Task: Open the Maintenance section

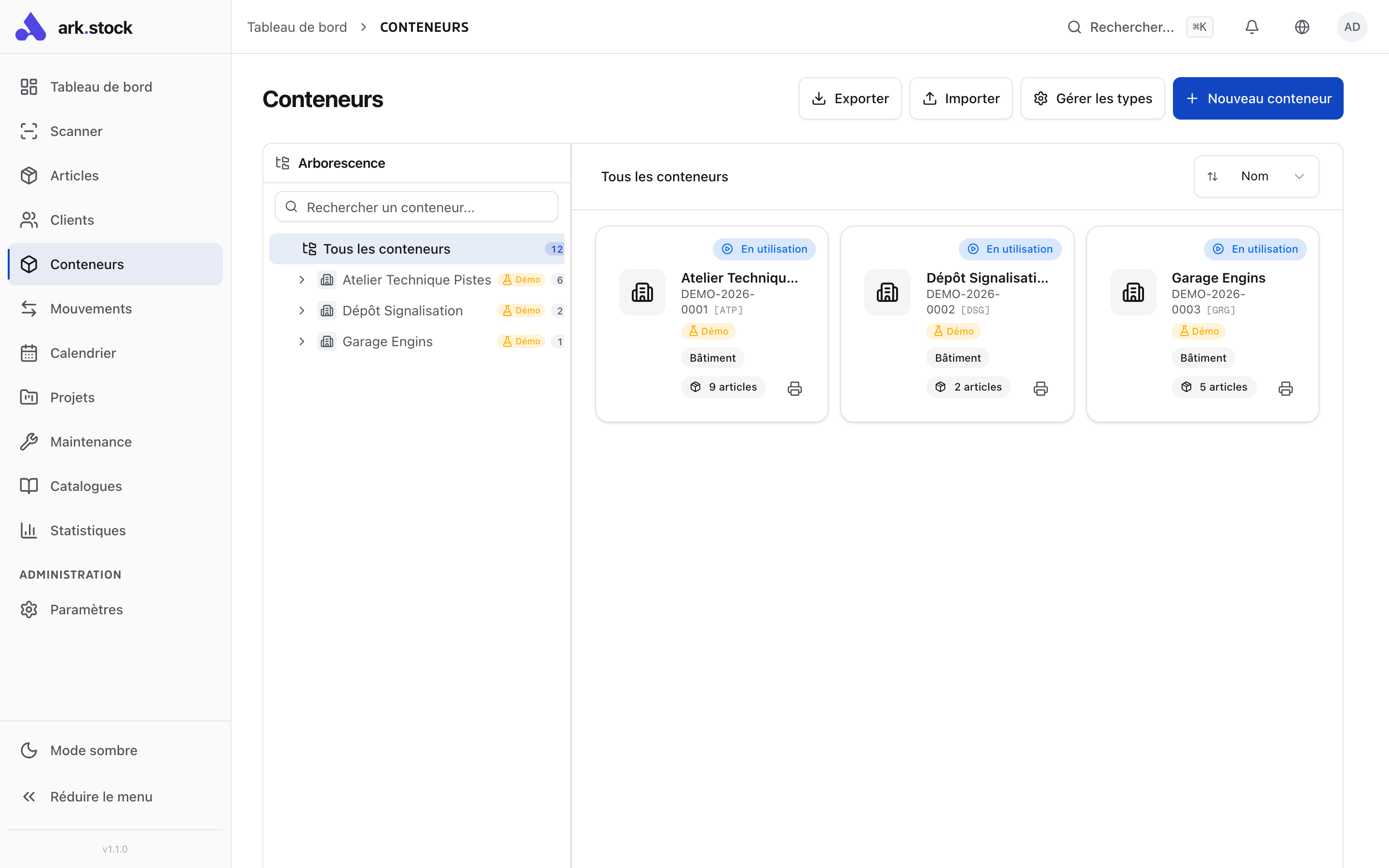Action: coord(91,441)
